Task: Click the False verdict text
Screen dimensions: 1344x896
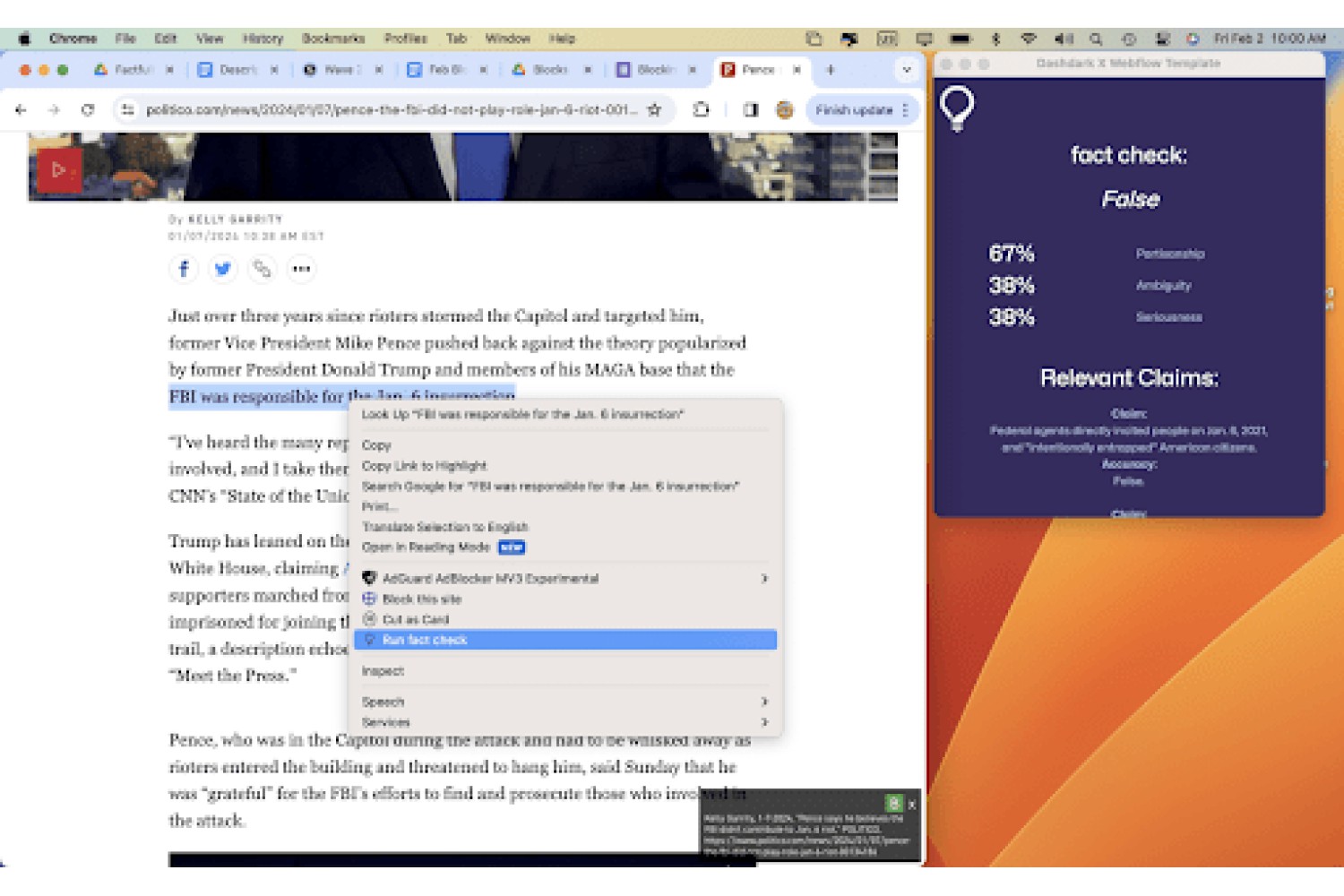Action: point(1130,199)
